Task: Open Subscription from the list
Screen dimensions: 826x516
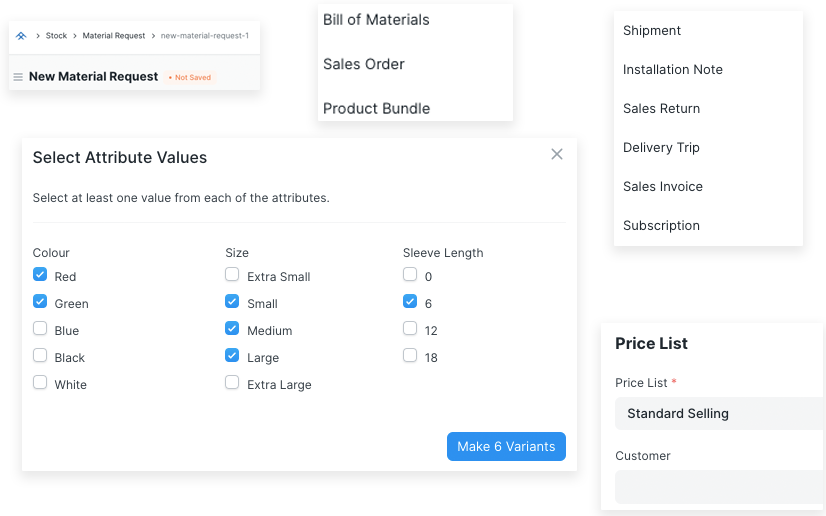Action: (x=661, y=225)
